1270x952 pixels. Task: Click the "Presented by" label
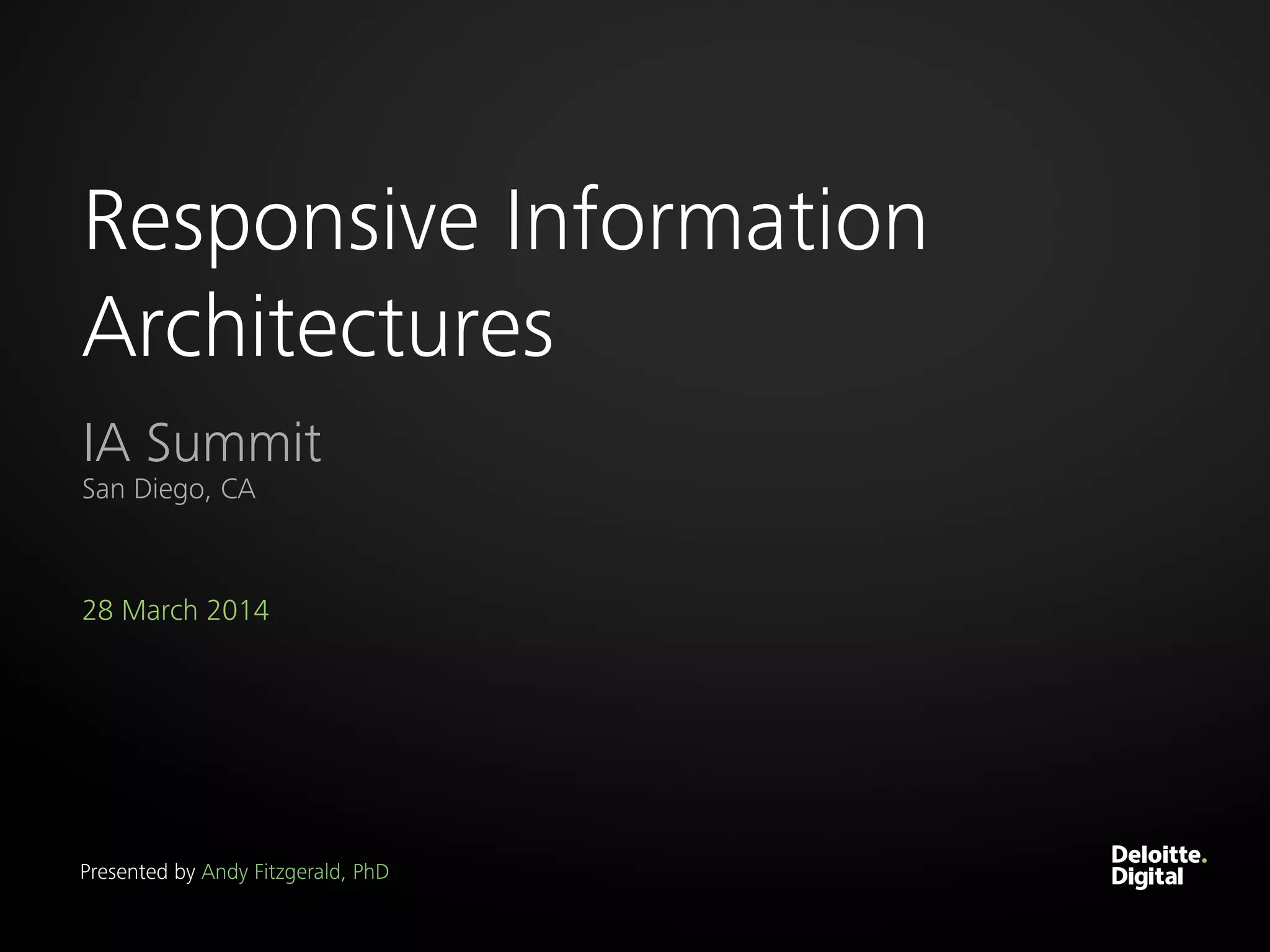pos(138,872)
